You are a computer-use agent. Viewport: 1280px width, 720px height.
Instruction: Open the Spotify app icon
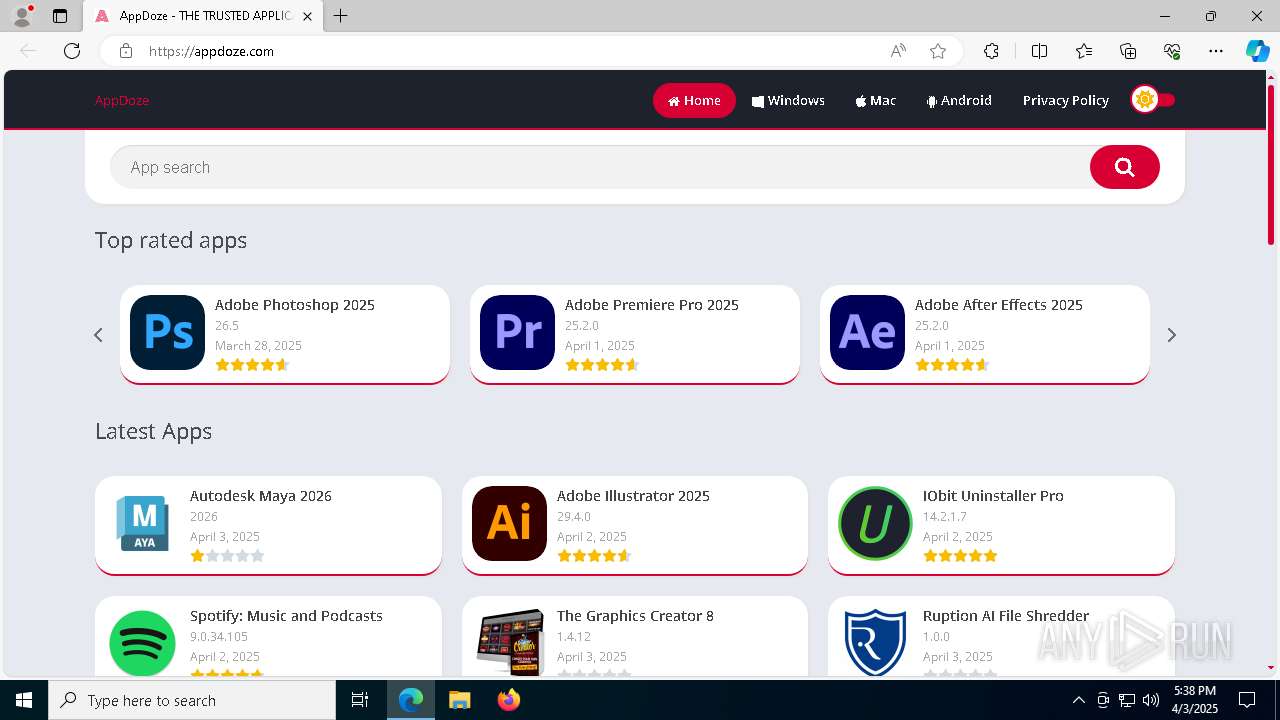pyautogui.click(x=142, y=643)
